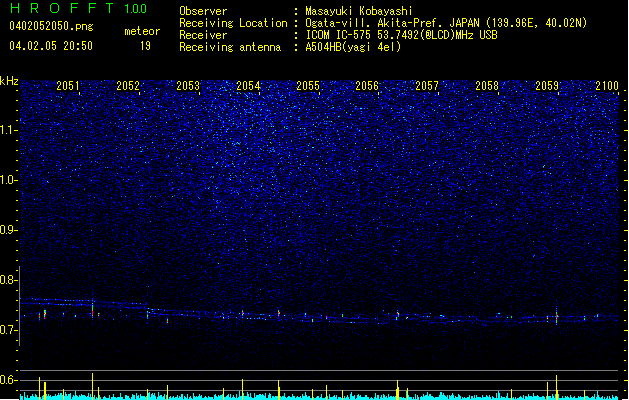Click the antenna value A504HB(yagi 4el)
Image resolution: width=629 pixels, height=400 pixels.
tap(353, 47)
